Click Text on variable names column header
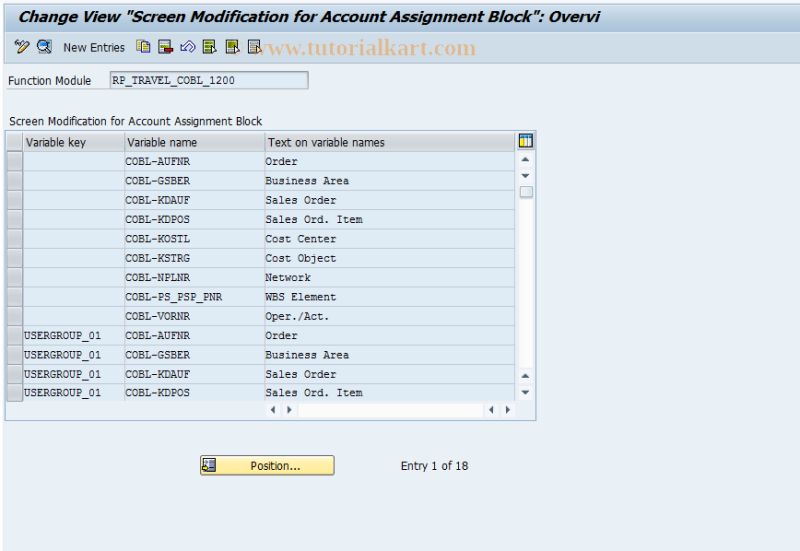Image resolution: width=800 pixels, height=551 pixels. click(390, 142)
